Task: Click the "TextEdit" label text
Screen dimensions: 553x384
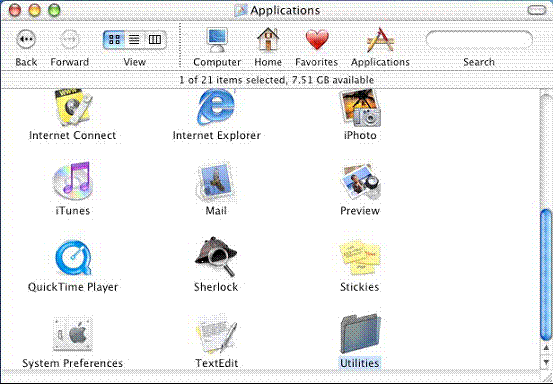Action: 217,363
